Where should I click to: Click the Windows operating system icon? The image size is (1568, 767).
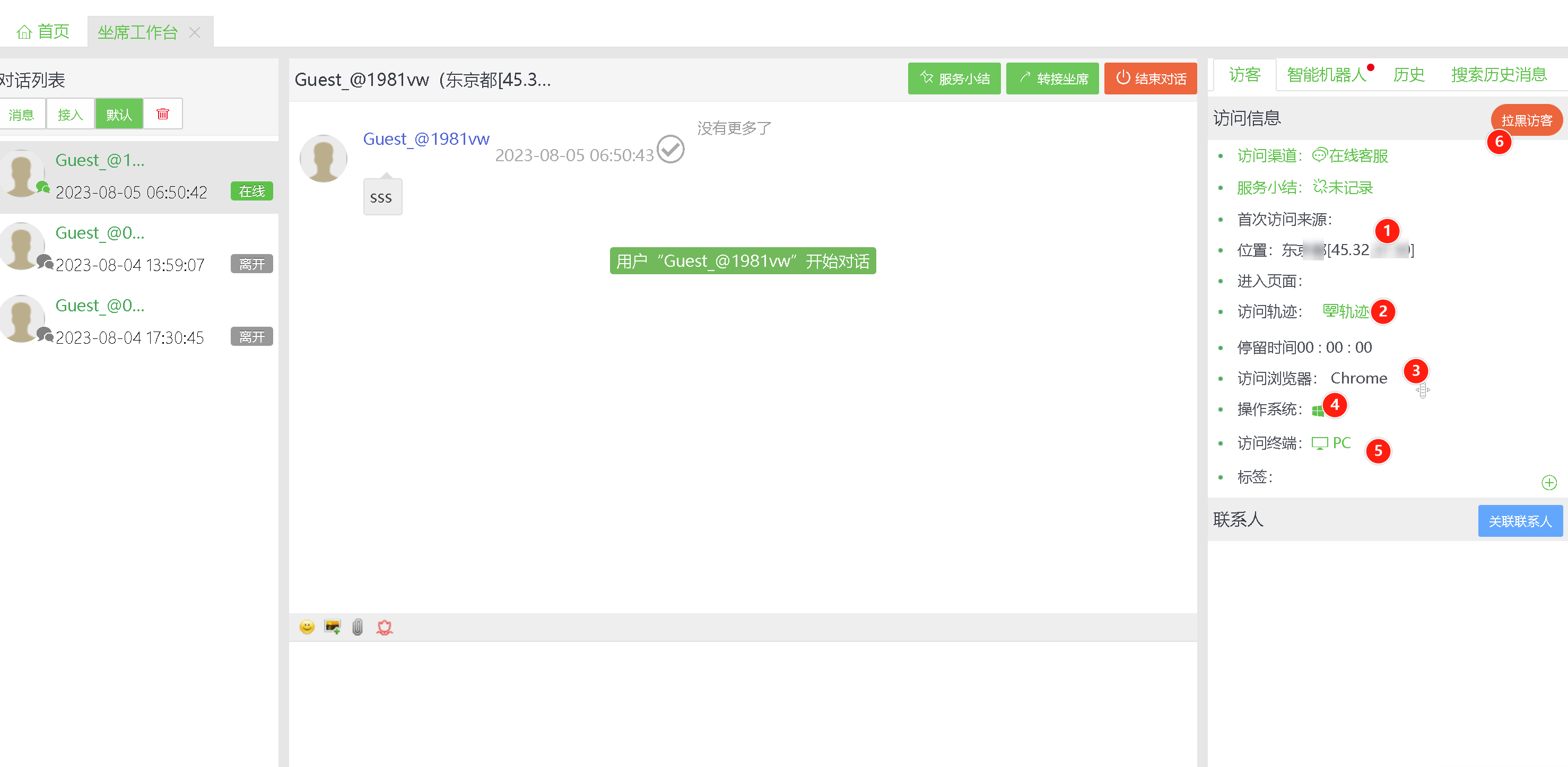(1317, 411)
